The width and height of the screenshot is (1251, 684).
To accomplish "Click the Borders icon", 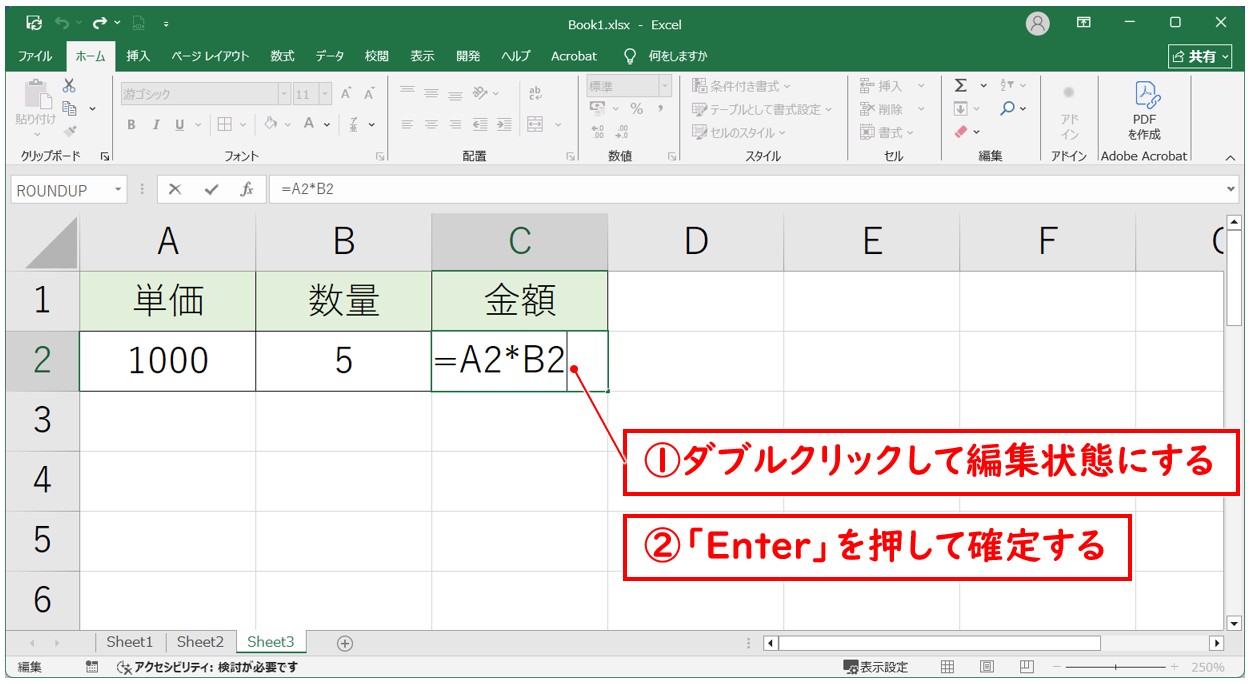I will pyautogui.click(x=224, y=125).
